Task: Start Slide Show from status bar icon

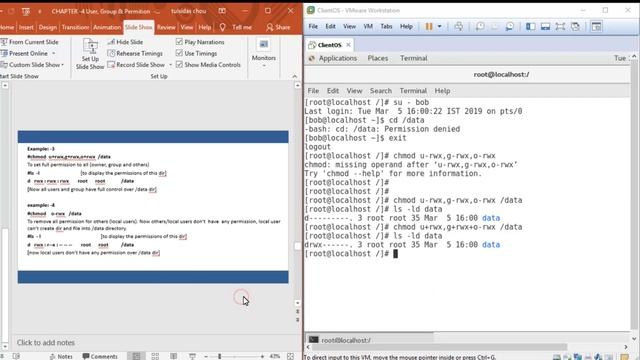Action: point(192,356)
